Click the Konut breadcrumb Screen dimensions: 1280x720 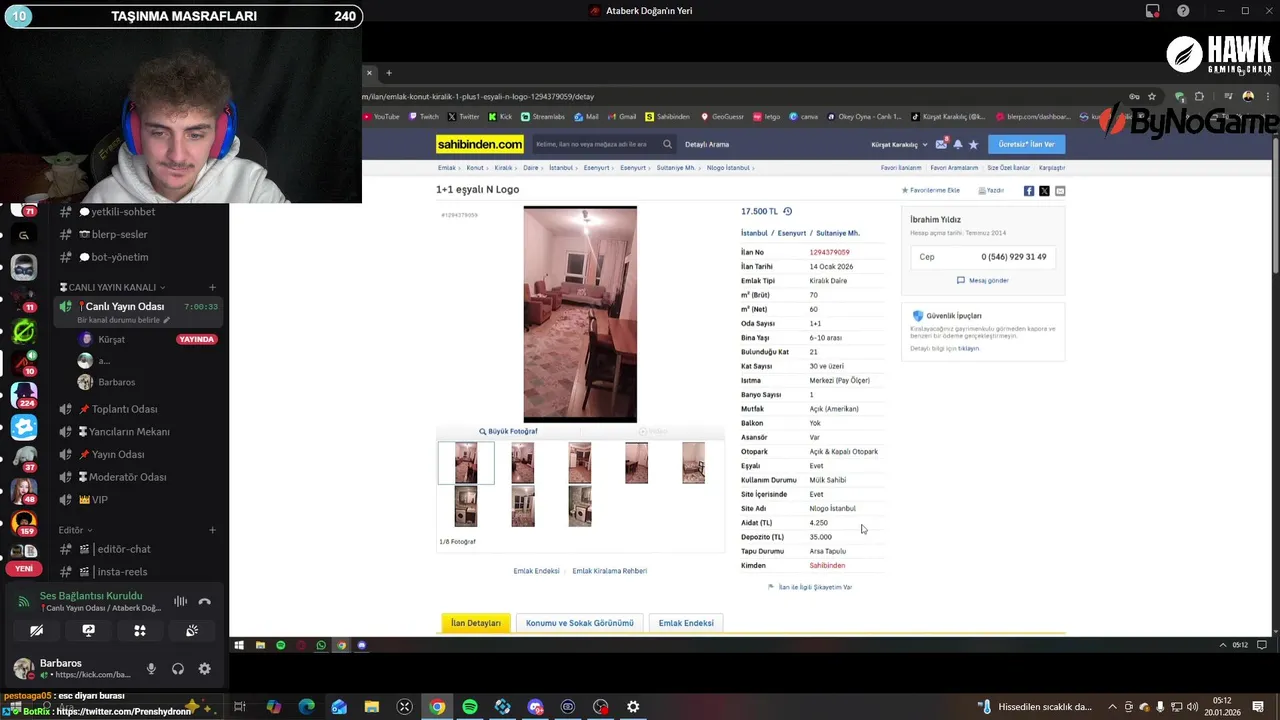[475, 168]
